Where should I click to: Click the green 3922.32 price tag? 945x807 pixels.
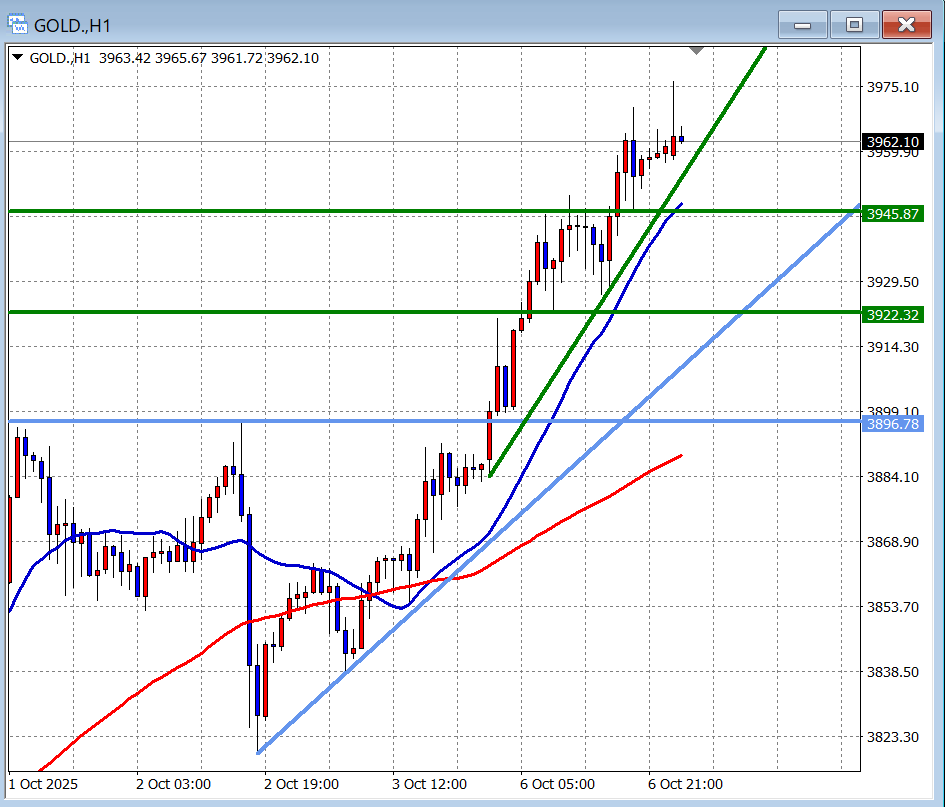[892, 315]
